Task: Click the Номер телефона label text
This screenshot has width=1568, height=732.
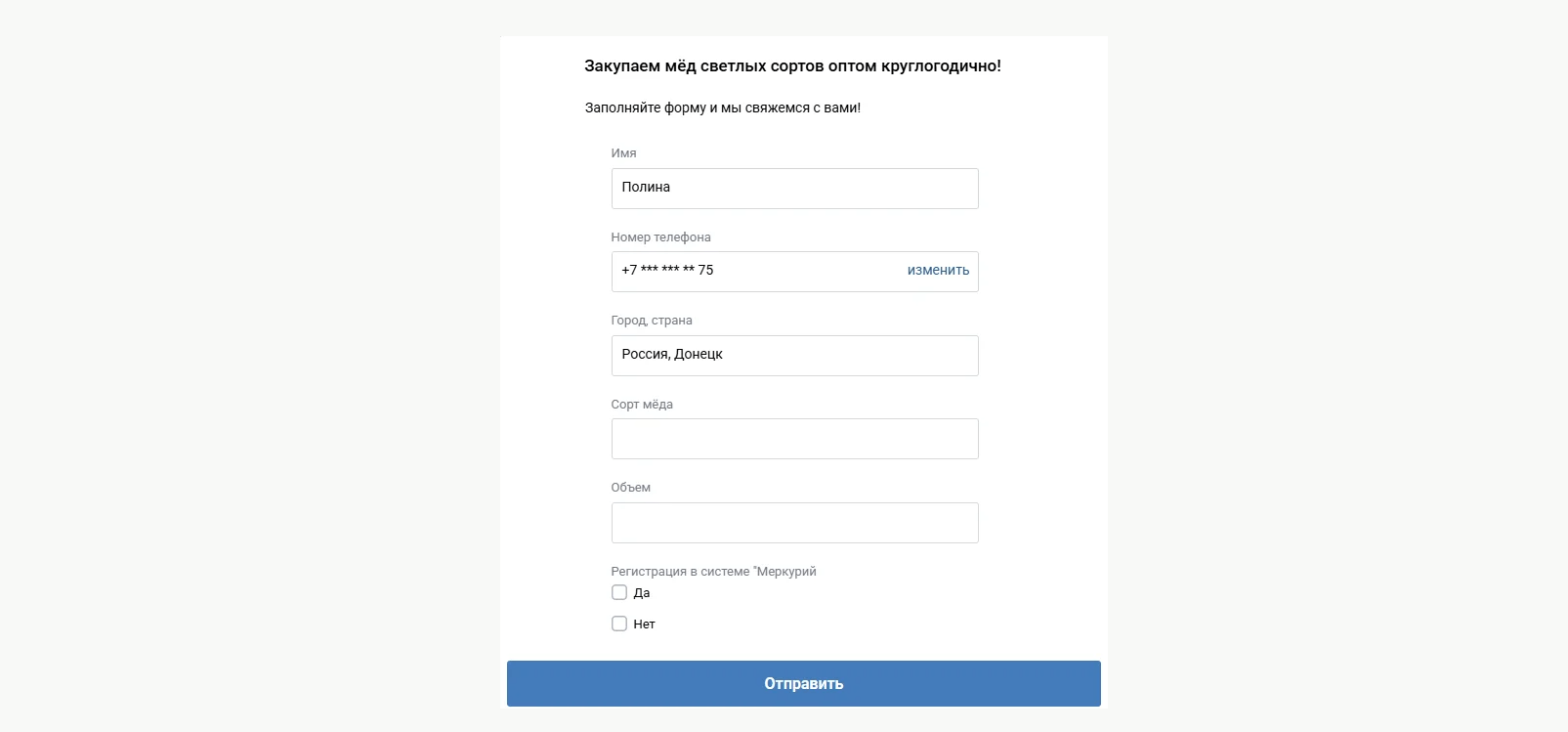Action: 660,237
